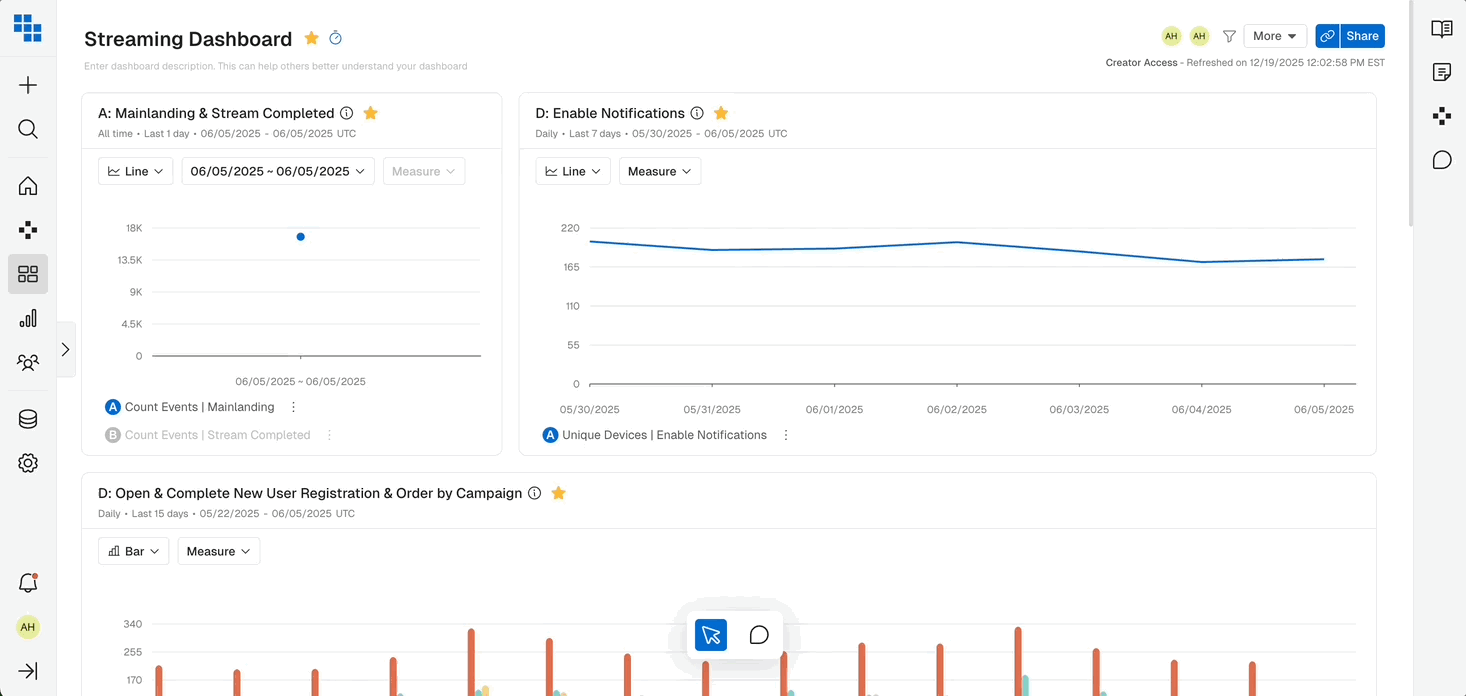Image resolution: width=1466 pixels, height=696 pixels.
Task: Go to Home via the house icon
Action: 28,186
